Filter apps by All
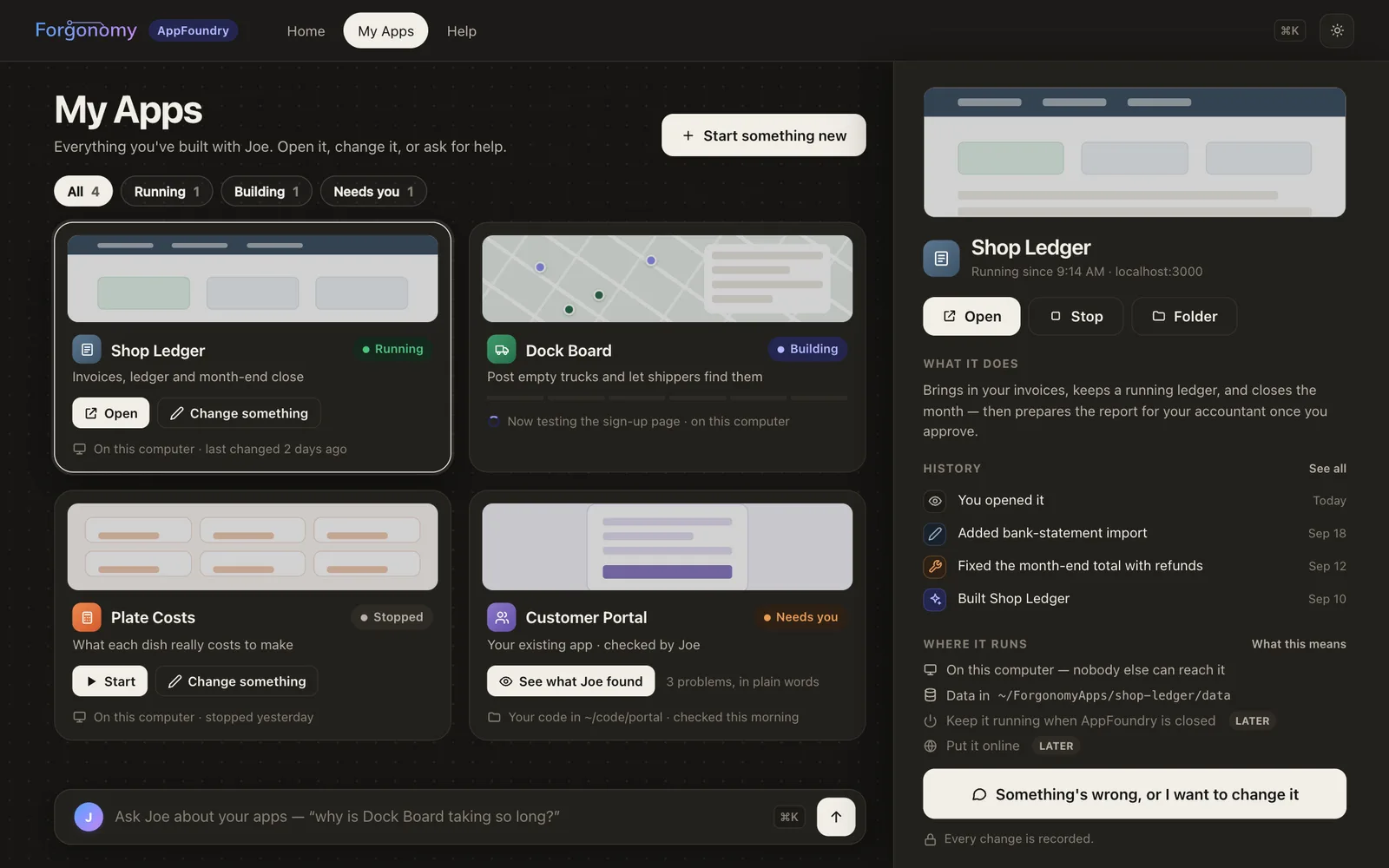 pos(83,192)
